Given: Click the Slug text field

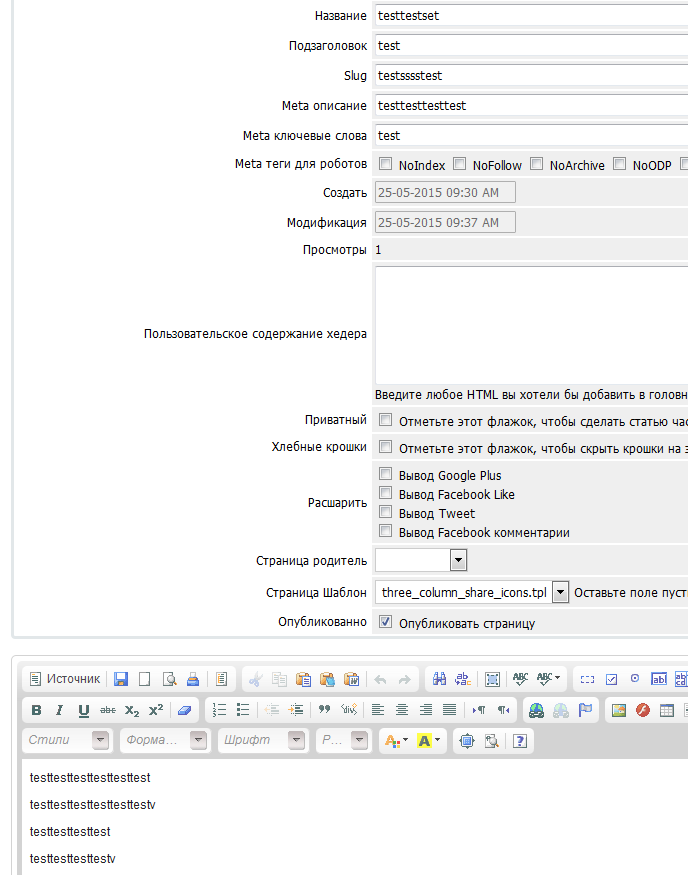Looking at the screenshot, I should (530, 75).
